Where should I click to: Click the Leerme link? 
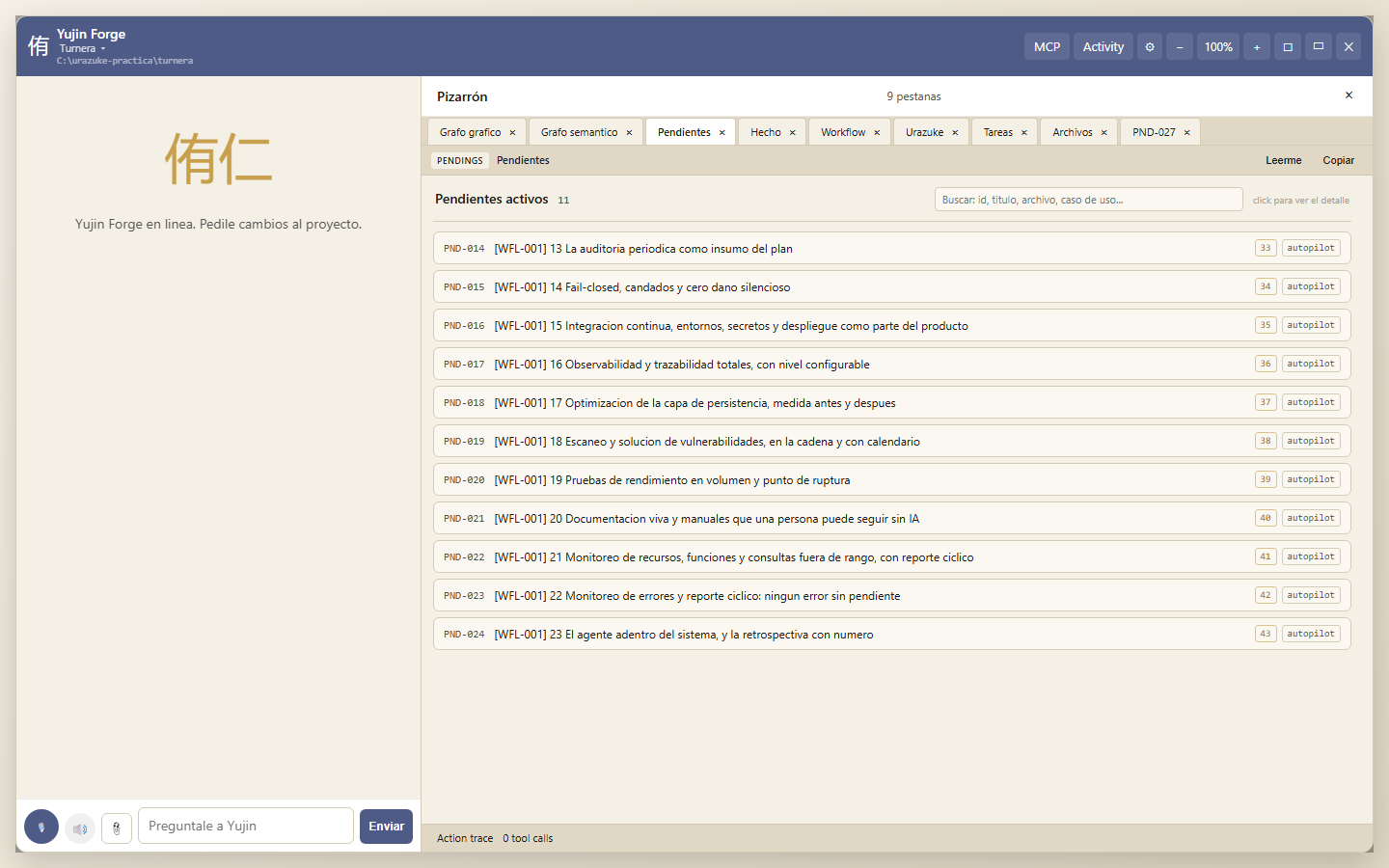tap(1284, 160)
